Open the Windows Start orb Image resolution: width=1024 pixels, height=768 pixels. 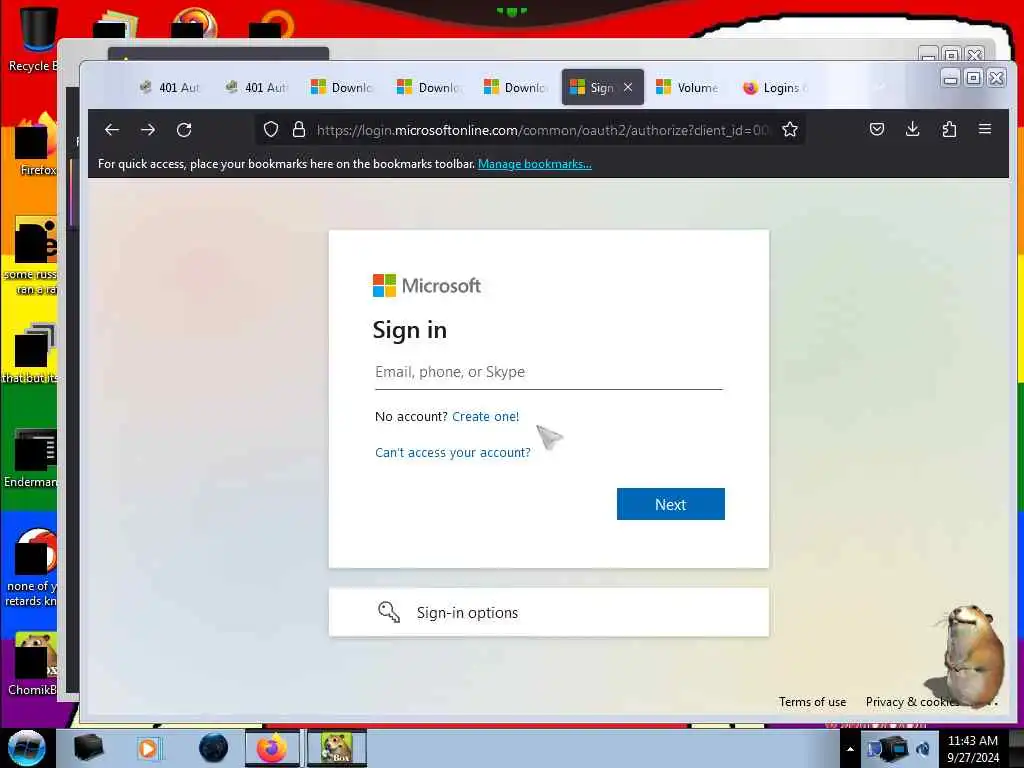(x=27, y=748)
